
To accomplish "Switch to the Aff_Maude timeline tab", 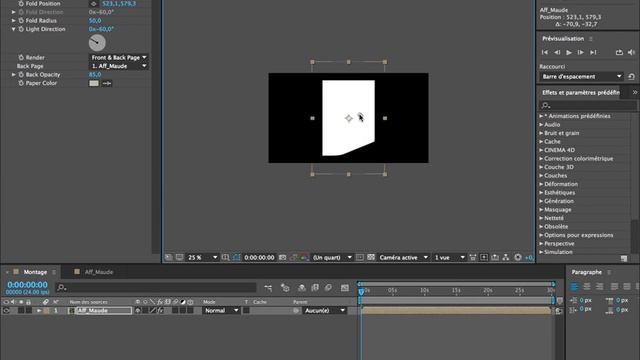I will pyautogui.click(x=99, y=272).
